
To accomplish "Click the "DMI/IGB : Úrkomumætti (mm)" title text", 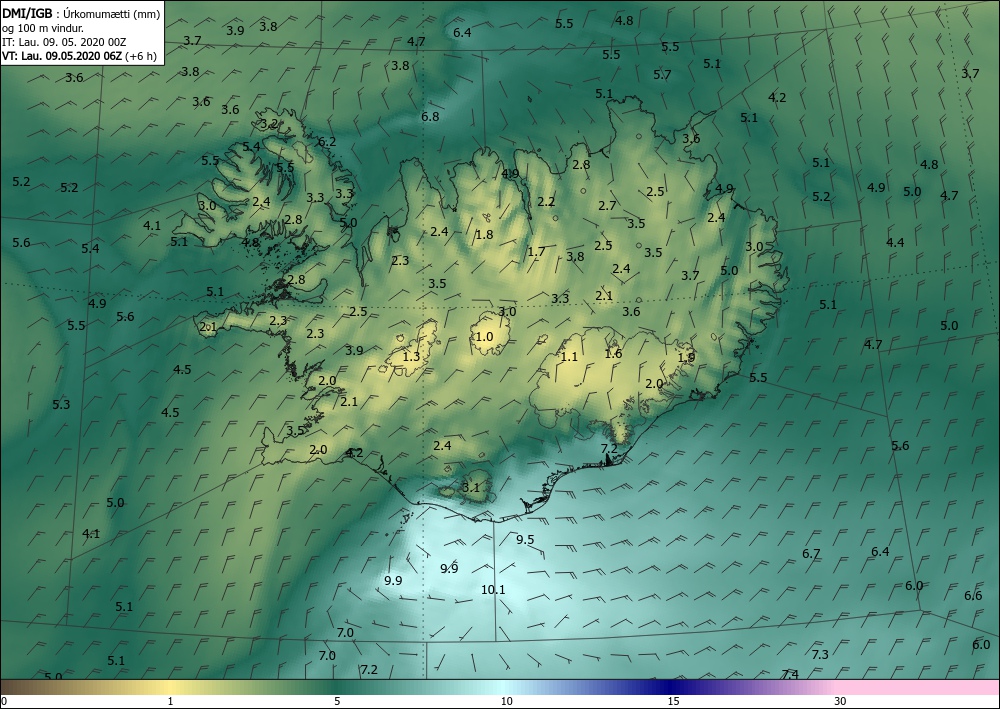I will tap(82, 13).
